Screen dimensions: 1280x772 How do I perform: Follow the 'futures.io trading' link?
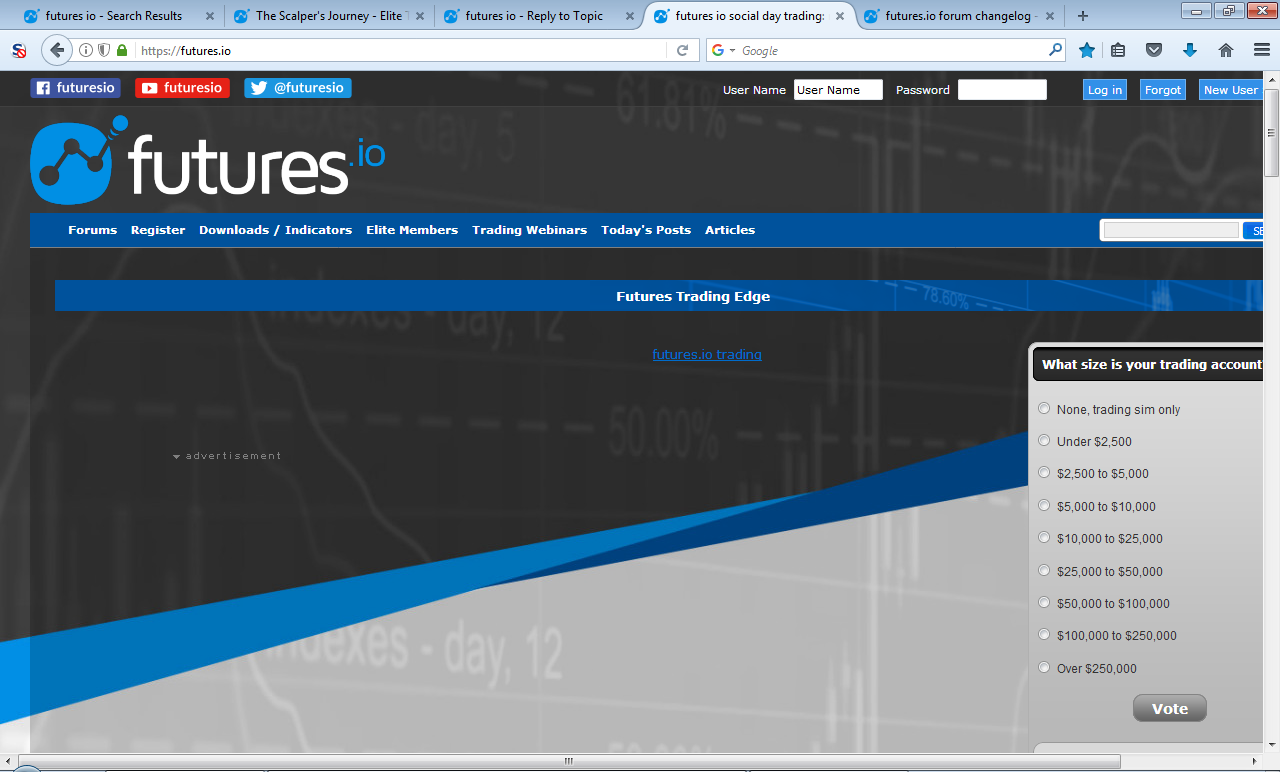point(707,354)
